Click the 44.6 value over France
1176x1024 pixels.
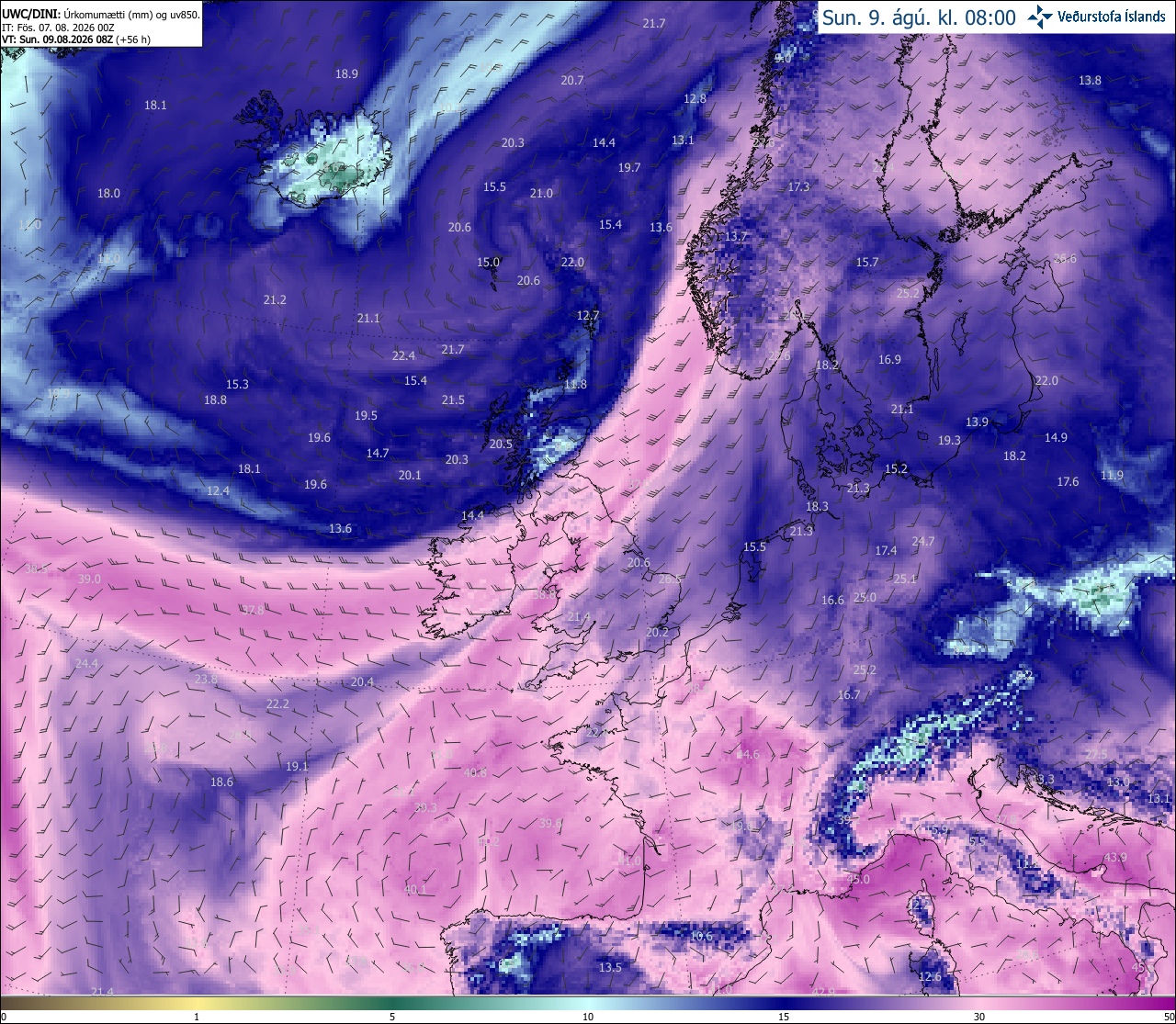click(748, 755)
